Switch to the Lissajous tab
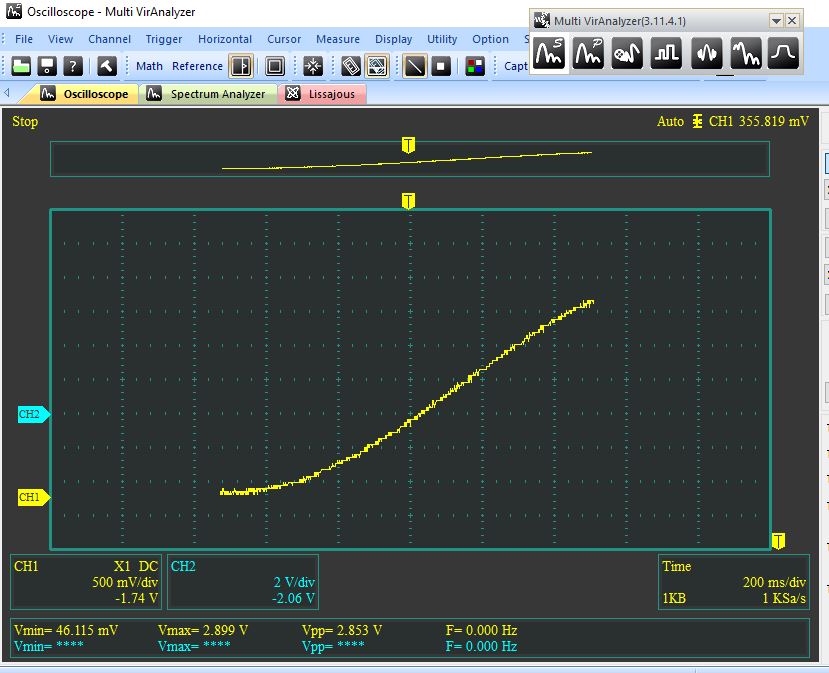This screenshot has width=829, height=673. pos(321,94)
